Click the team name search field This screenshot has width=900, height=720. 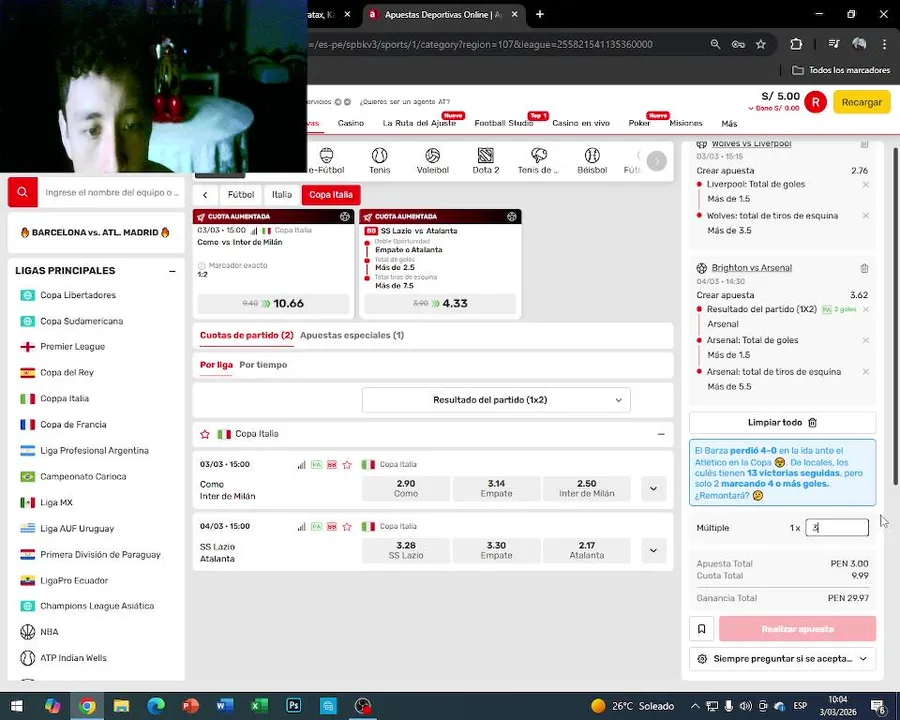tap(111, 192)
